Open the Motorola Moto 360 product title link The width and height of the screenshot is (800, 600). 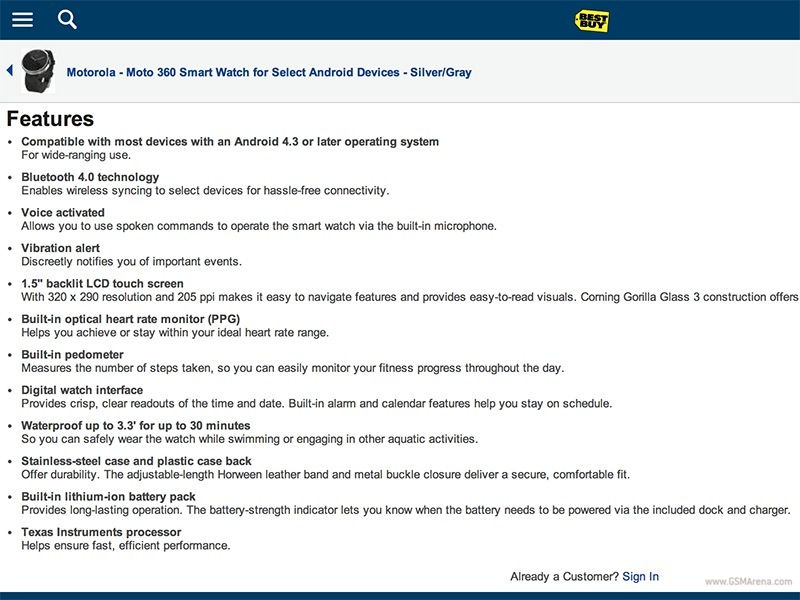click(x=269, y=72)
